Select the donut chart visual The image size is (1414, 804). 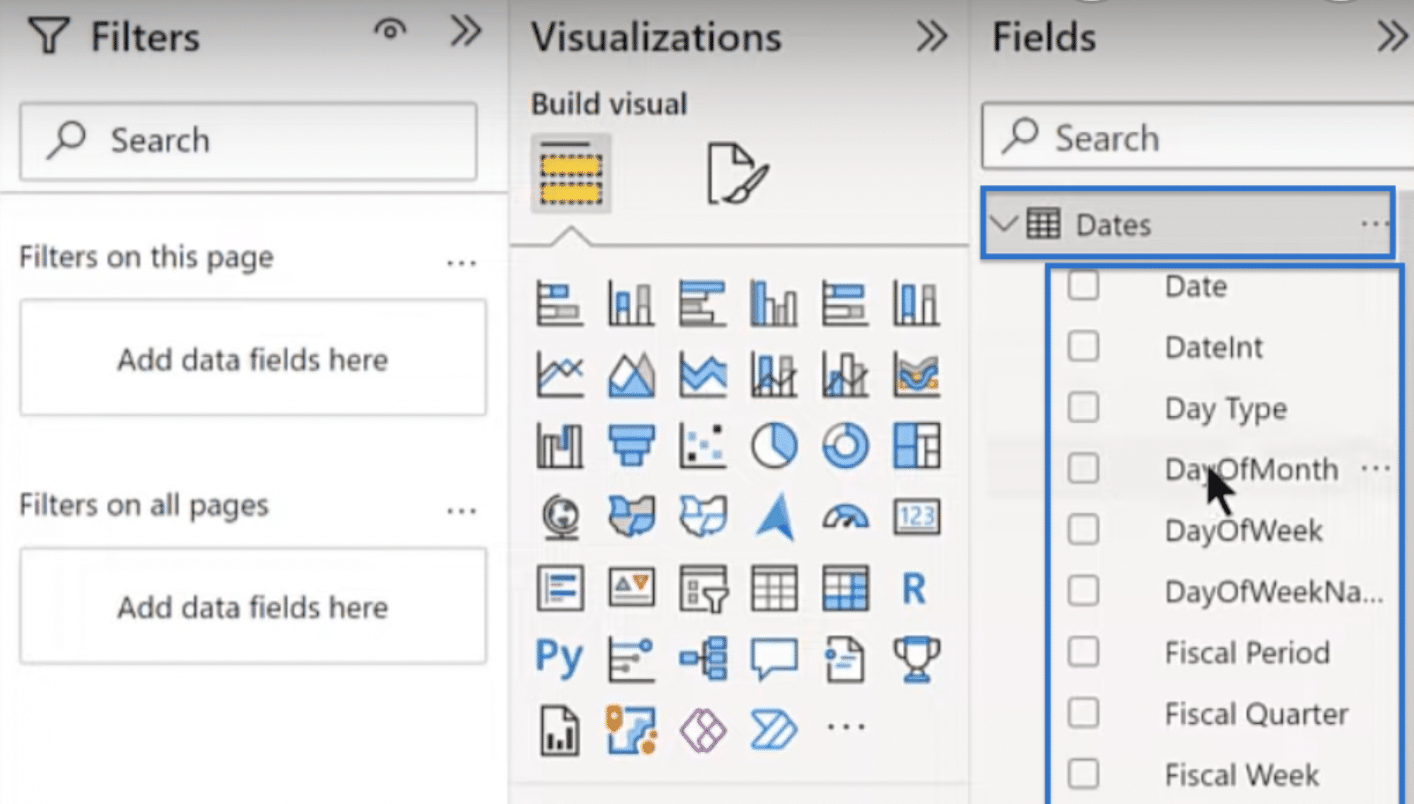click(x=845, y=446)
